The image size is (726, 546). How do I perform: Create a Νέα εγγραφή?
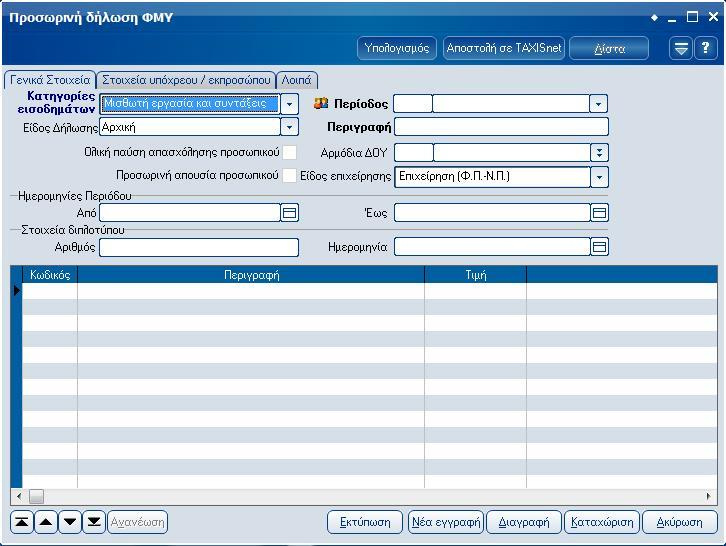point(446,522)
